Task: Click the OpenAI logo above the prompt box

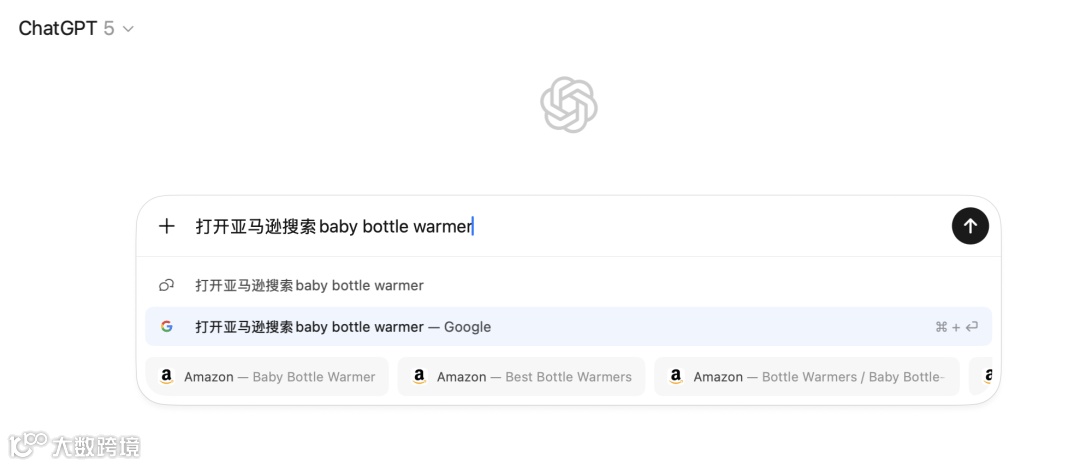Action: (569, 105)
